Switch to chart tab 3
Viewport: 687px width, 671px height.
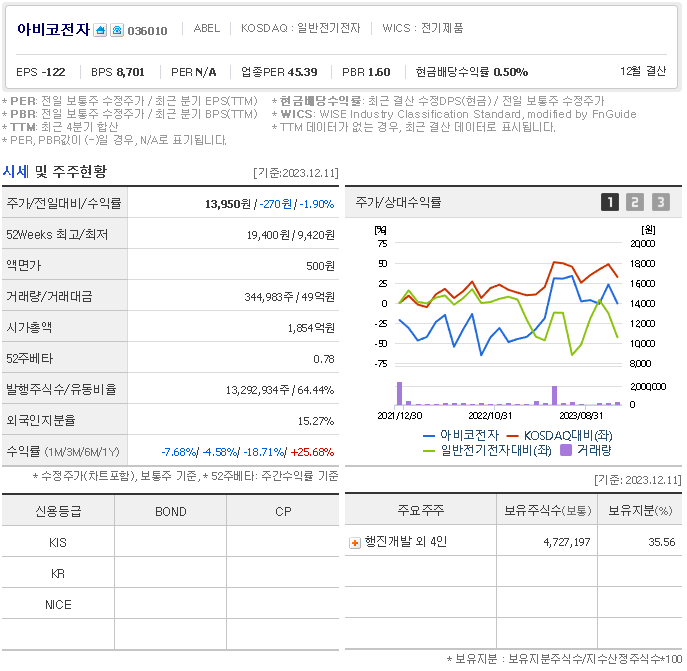661,202
